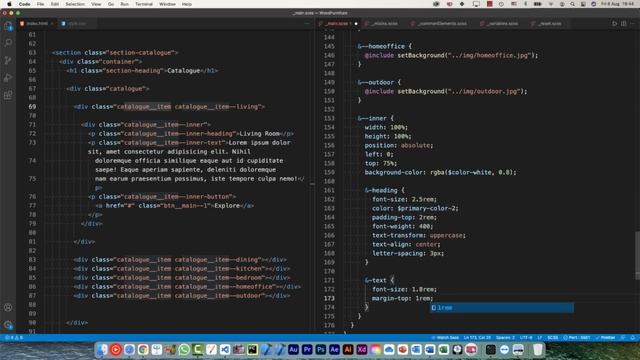Switch to the index.html tab

(37, 24)
